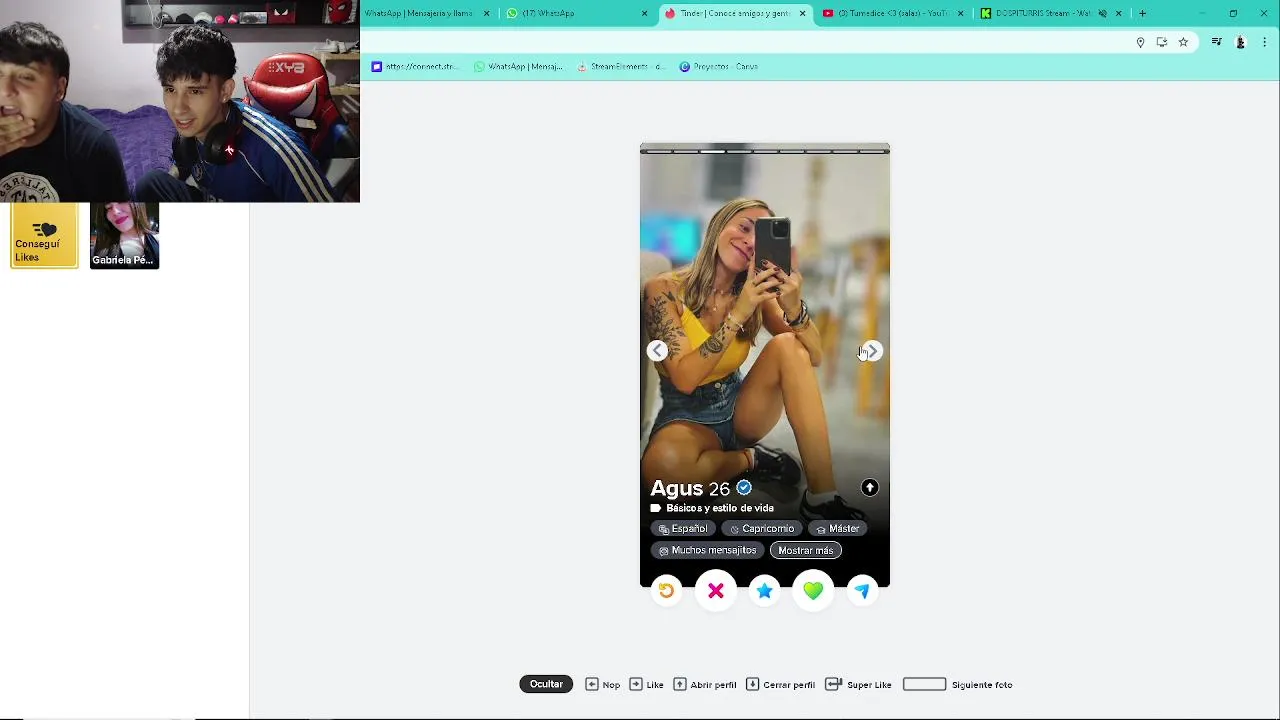Switch to WhatsApp Mensajería y llamadas tab

point(428,13)
